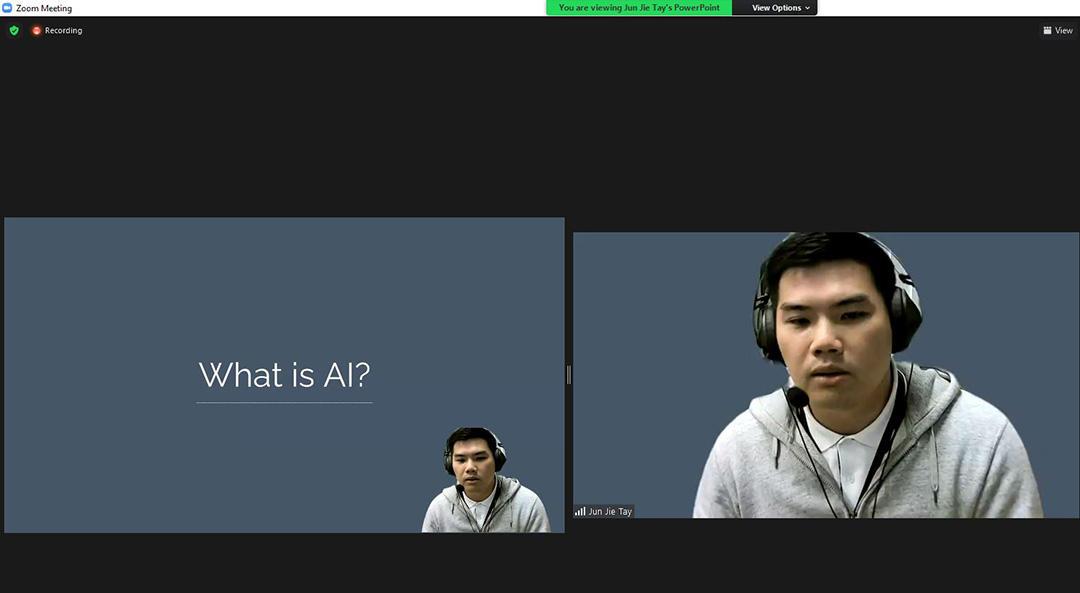
Task: Click the red Recording indicator icon
Action: pos(37,30)
